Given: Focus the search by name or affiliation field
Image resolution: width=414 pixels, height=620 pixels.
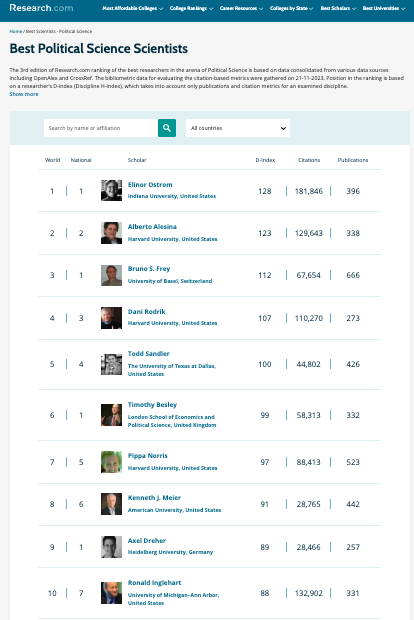Looking at the screenshot, I should [101, 128].
